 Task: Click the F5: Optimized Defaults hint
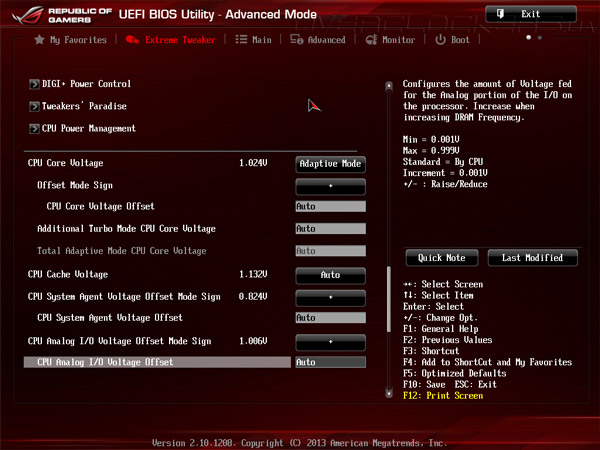coord(455,373)
